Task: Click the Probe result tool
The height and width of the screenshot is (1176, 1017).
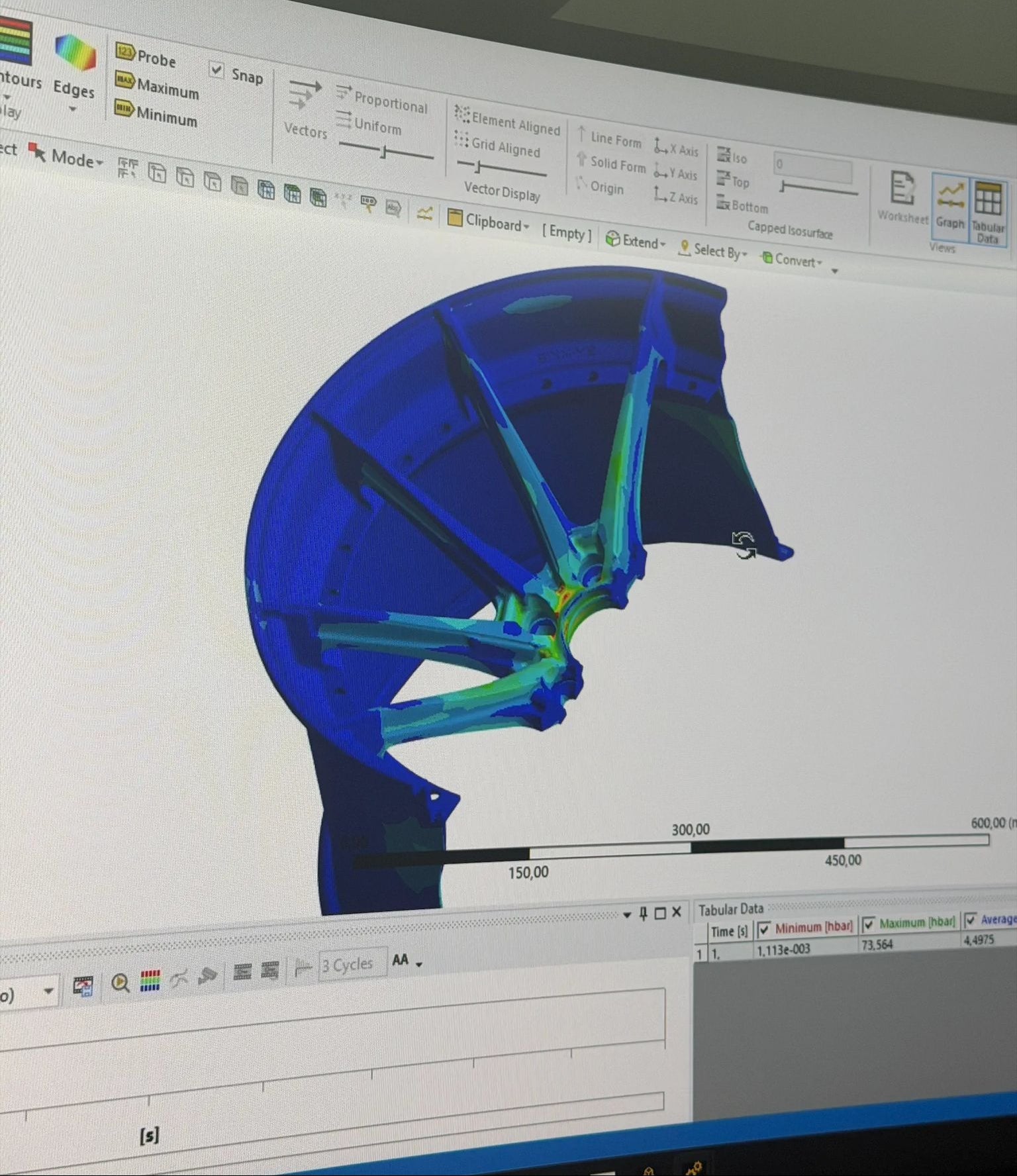Action: pos(146,57)
